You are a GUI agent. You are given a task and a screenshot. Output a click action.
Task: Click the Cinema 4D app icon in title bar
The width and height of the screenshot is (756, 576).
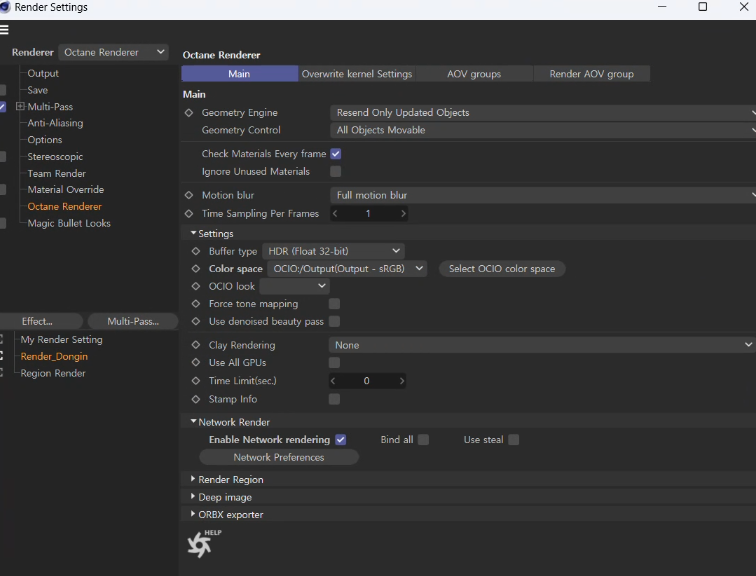[5, 7]
